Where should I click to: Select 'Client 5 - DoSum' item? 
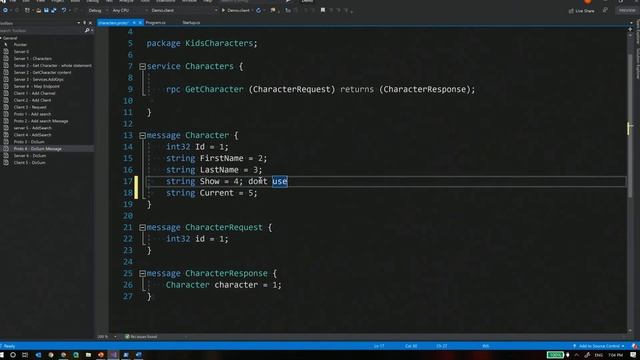click(30, 162)
